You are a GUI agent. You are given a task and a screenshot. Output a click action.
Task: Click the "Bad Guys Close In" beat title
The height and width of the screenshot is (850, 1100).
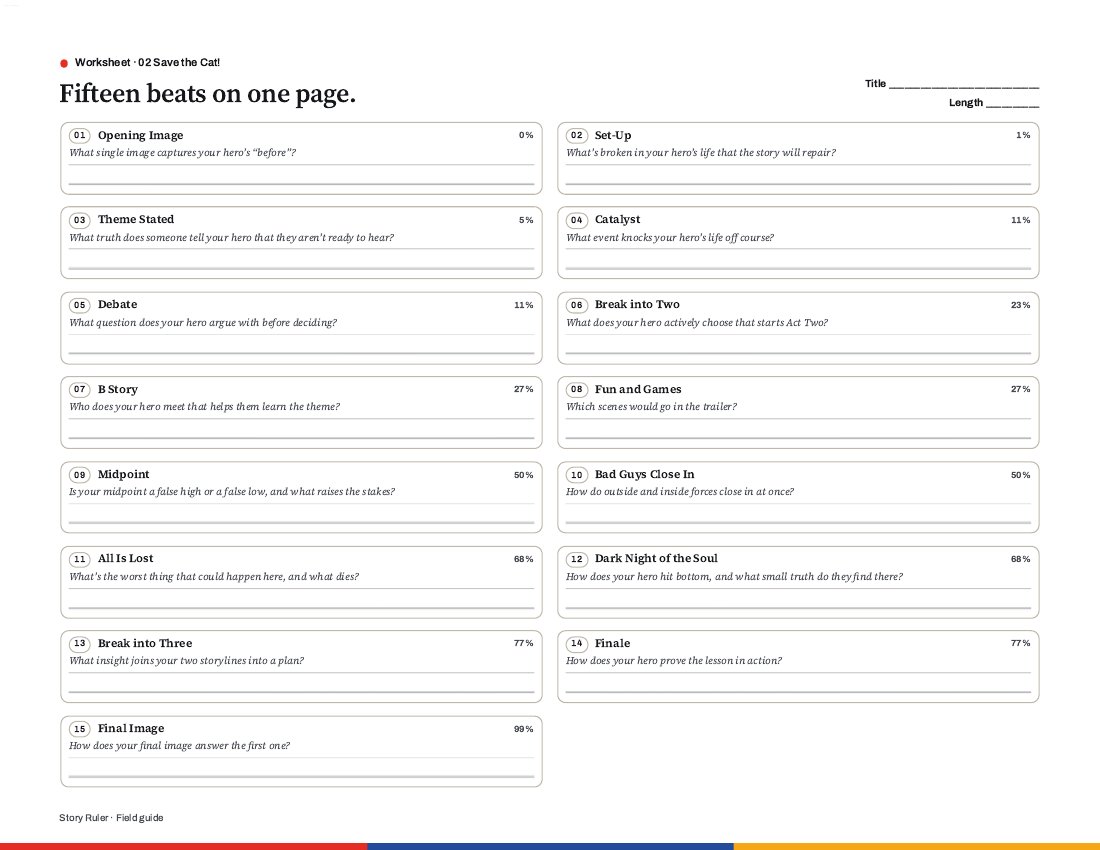(645, 474)
